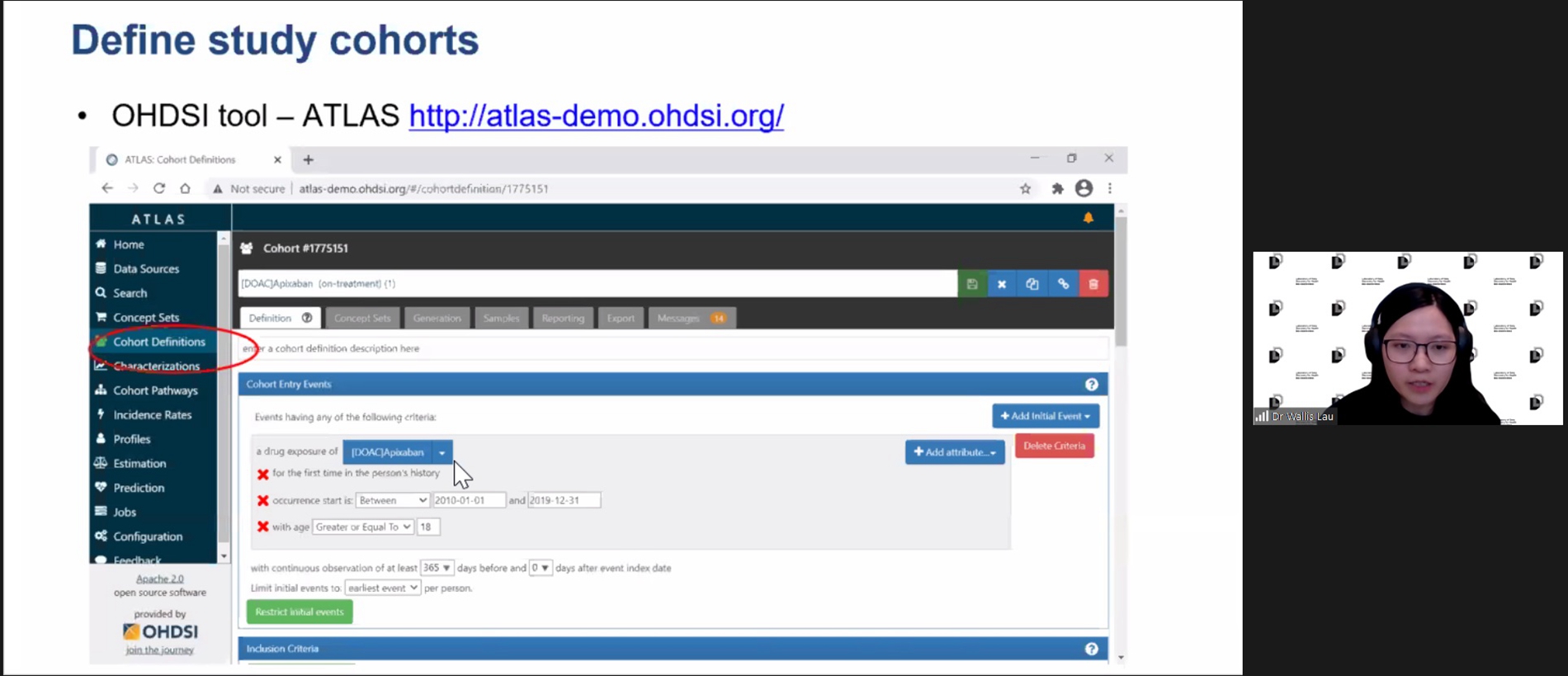Viewport: 1568px width, 676px height.
Task: Remove the 'with age' criterion
Action: tap(263, 527)
